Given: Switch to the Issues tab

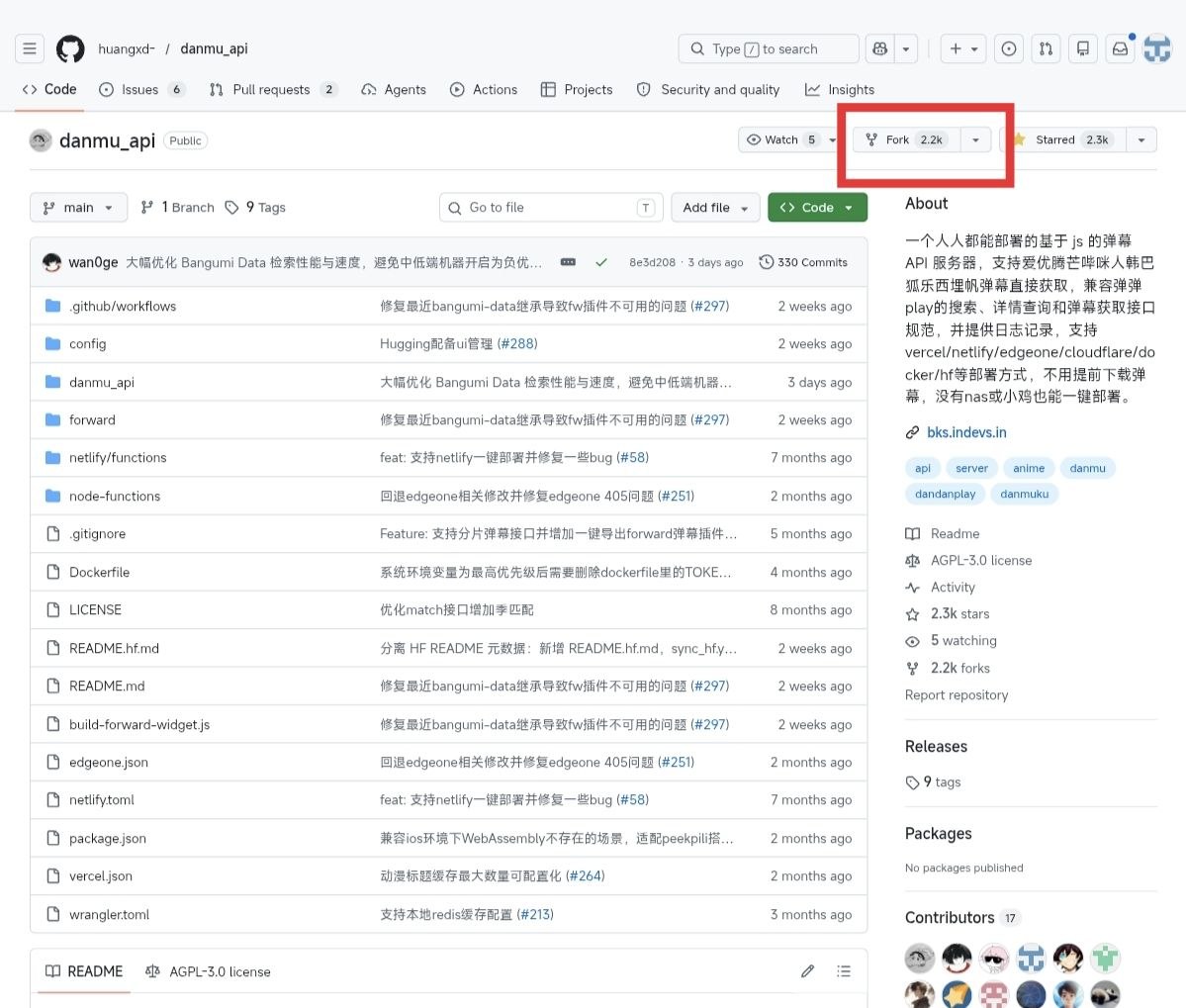Looking at the screenshot, I should click(142, 89).
